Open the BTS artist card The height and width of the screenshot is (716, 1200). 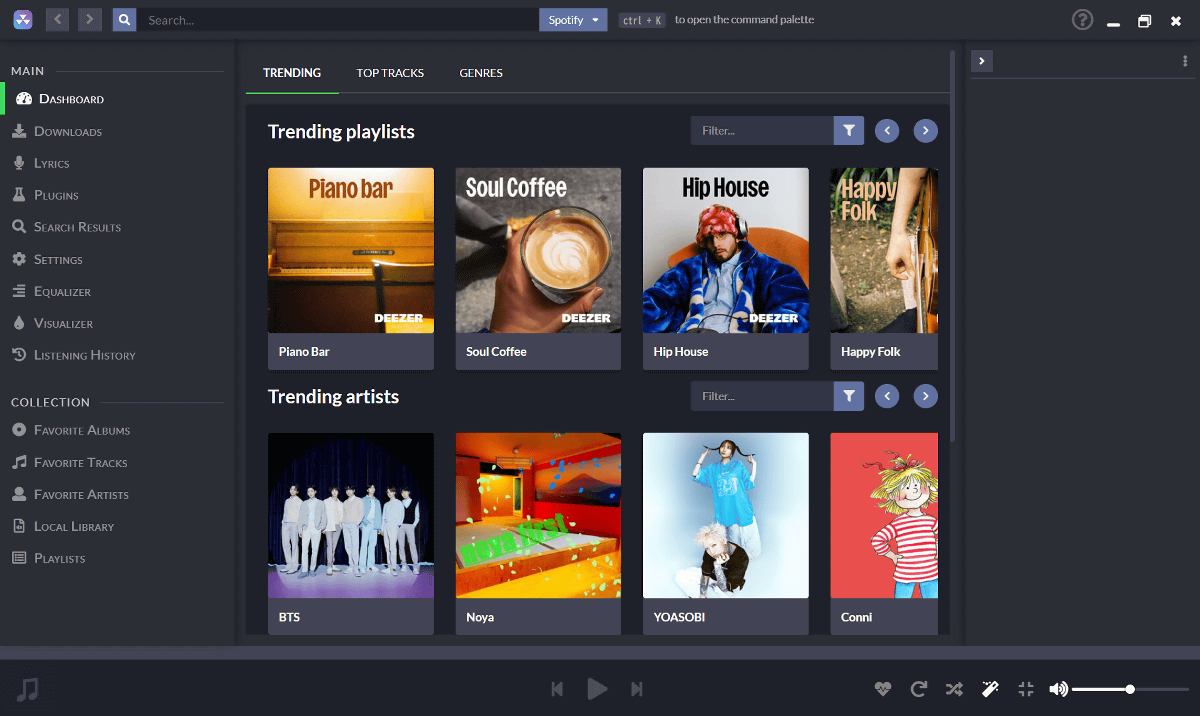pyautogui.click(x=351, y=534)
